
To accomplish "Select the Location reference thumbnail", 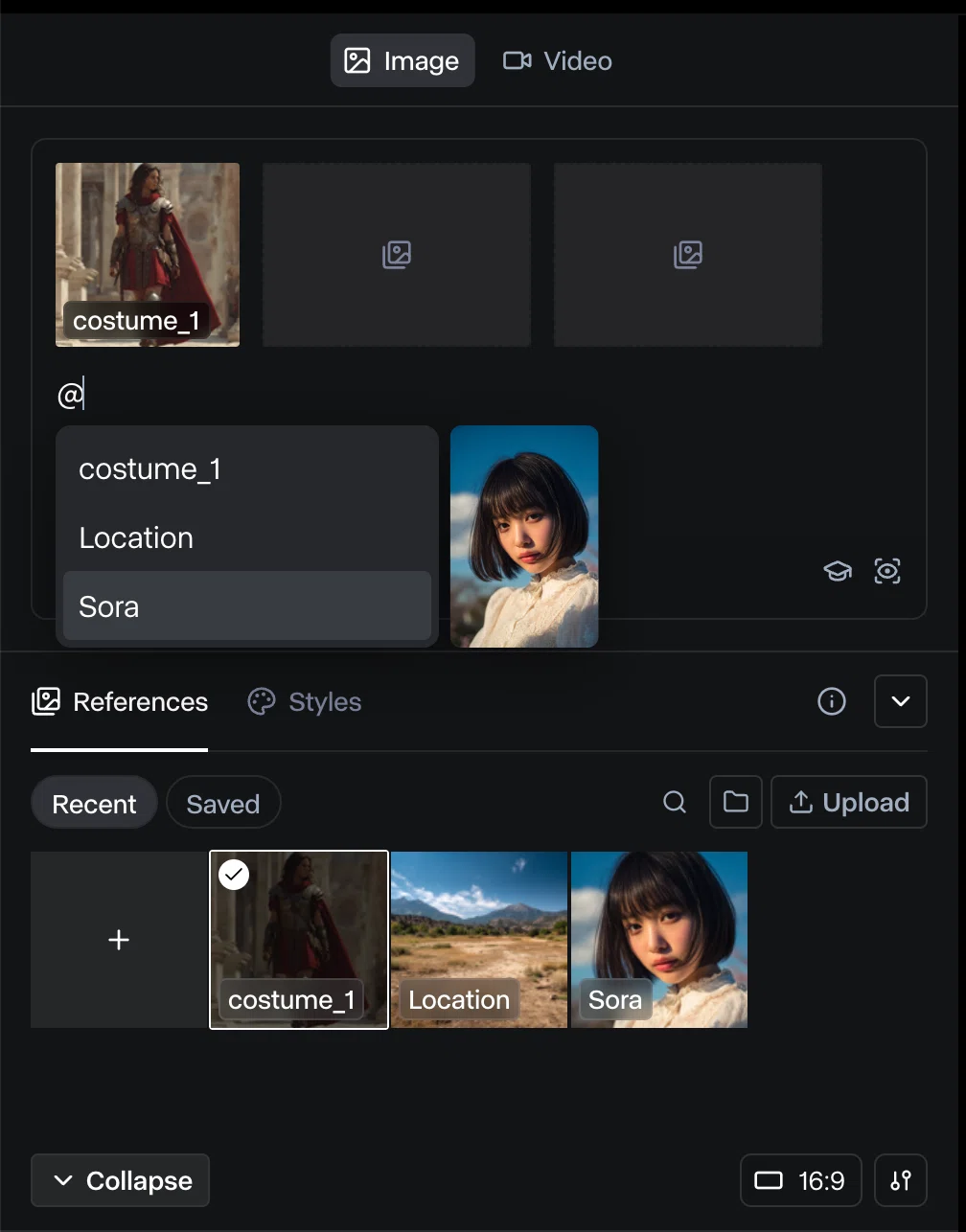I will 479,940.
